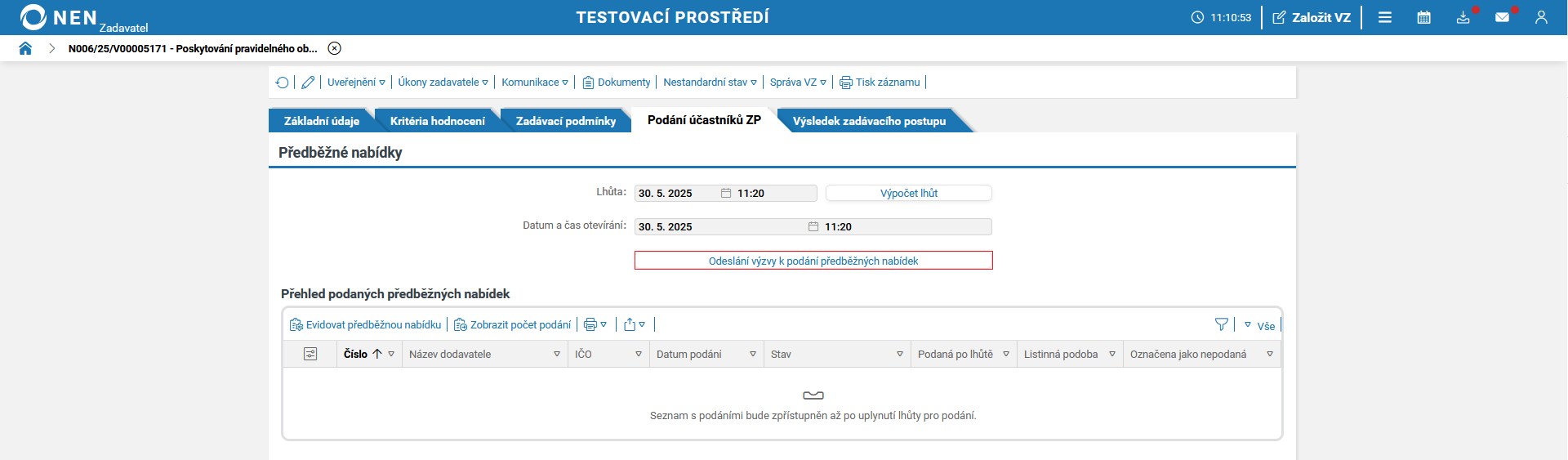Open the calendar icon in header
Image resolution: width=1568 pixels, height=460 pixels.
[1423, 17]
